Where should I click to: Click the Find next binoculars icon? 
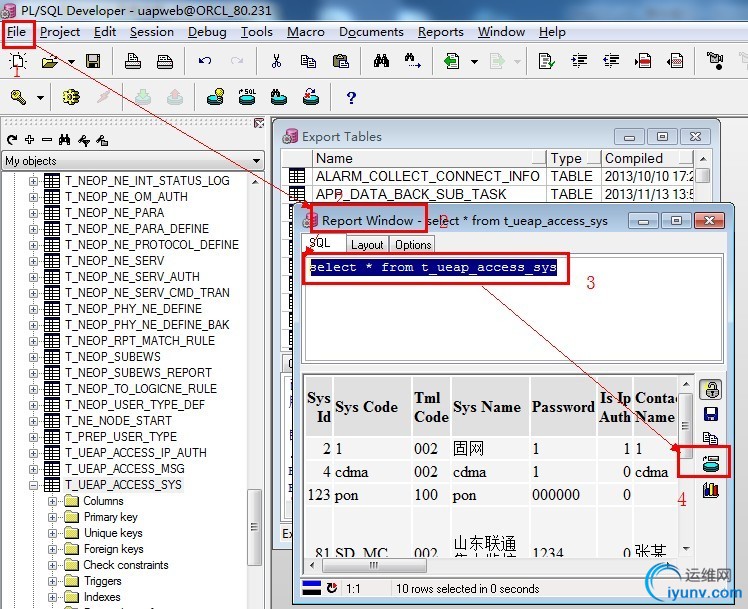pos(413,61)
